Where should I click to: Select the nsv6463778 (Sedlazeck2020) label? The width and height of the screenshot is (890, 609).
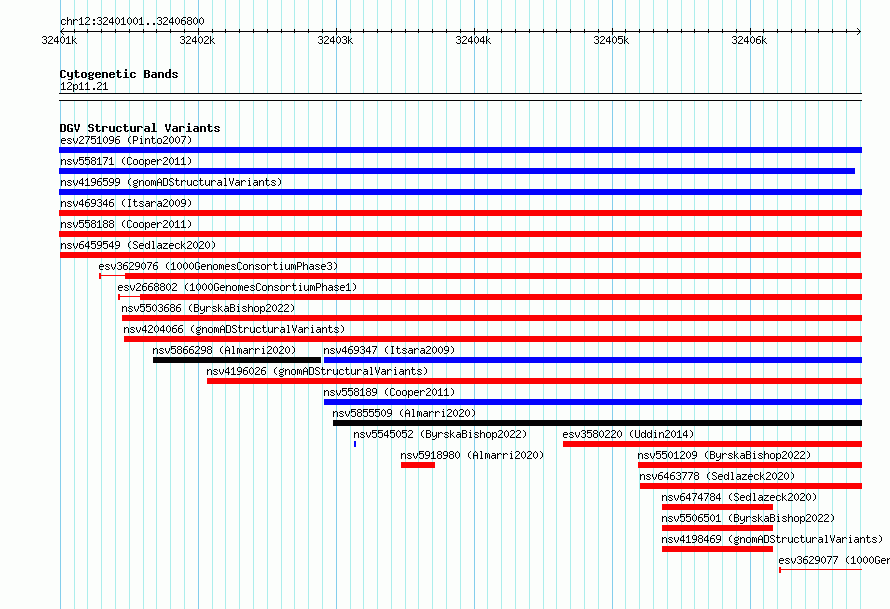click(717, 476)
